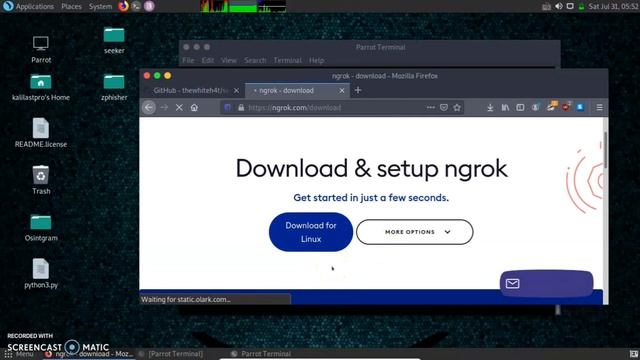Open page actions three-dot menu
The width and height of the screenshot is (640, 360).
pyautogui.click(x=430, y=107)
